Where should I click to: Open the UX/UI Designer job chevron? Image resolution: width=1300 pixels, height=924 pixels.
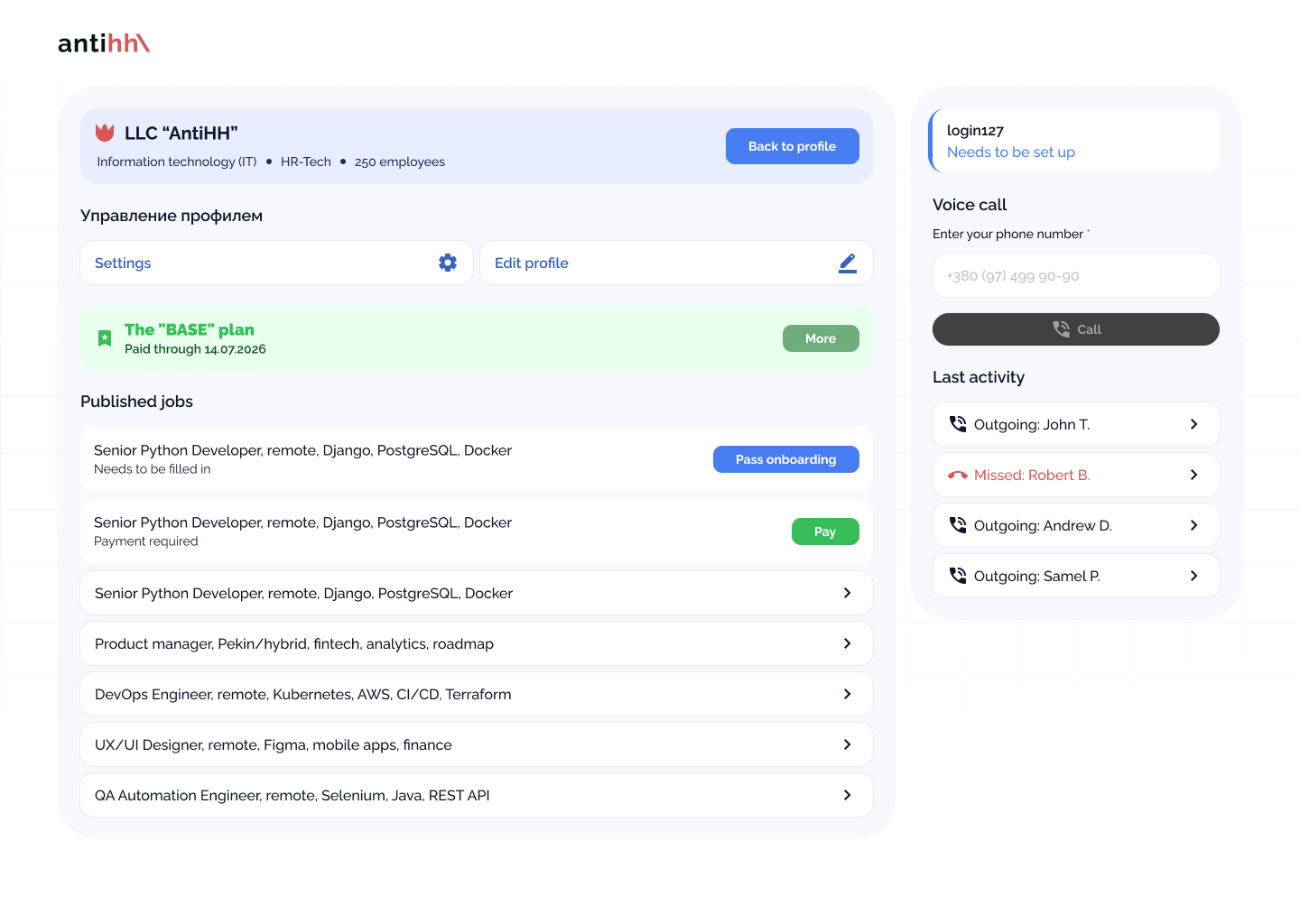coord(847,744)
